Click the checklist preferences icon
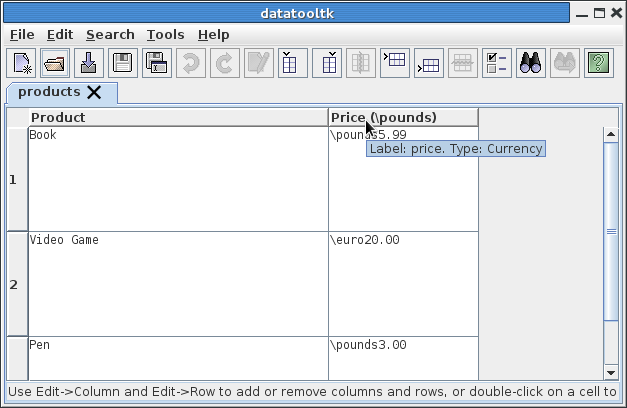The image size is (627, 408). 496,63
